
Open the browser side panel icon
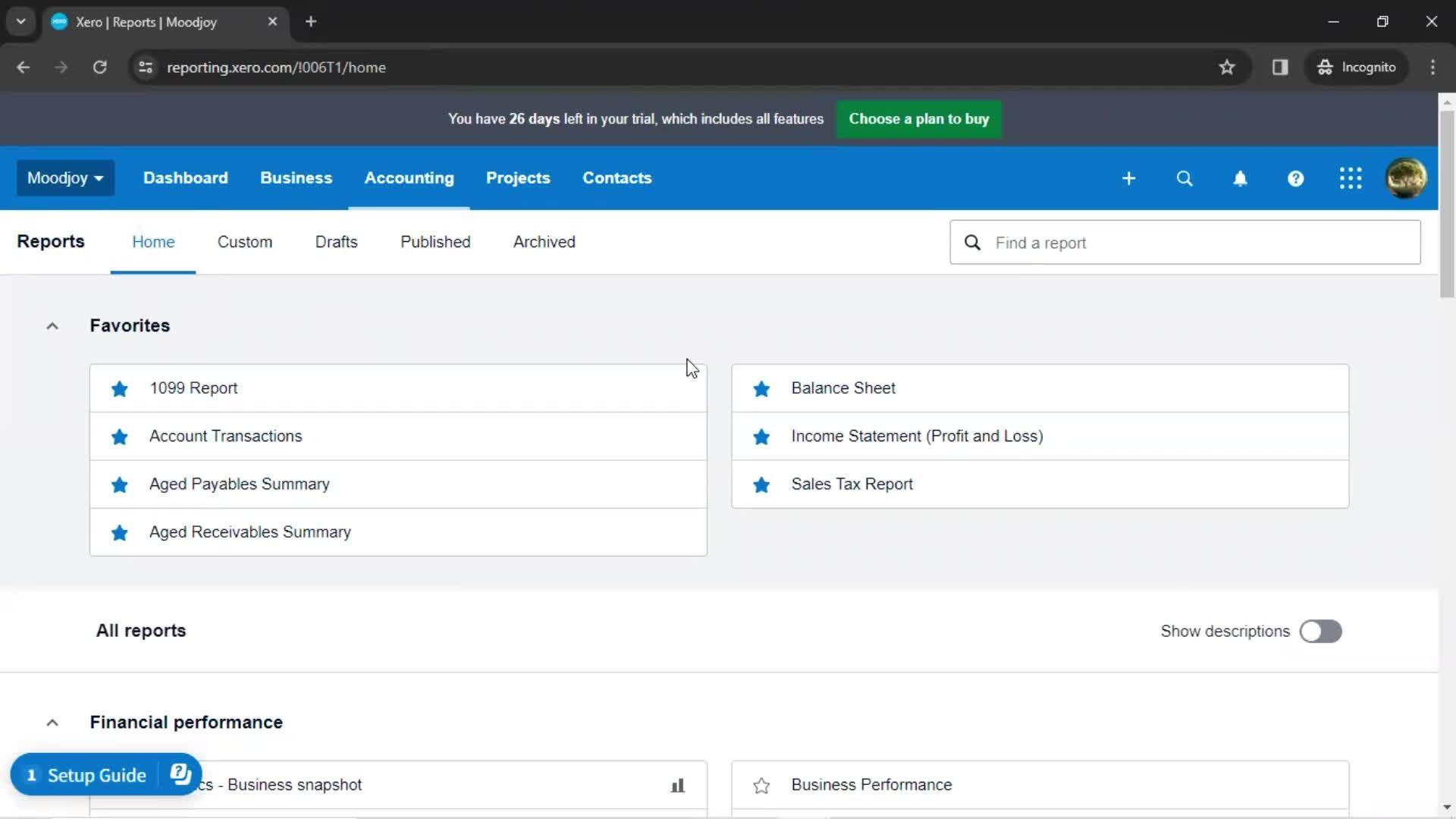(1280, 67)
